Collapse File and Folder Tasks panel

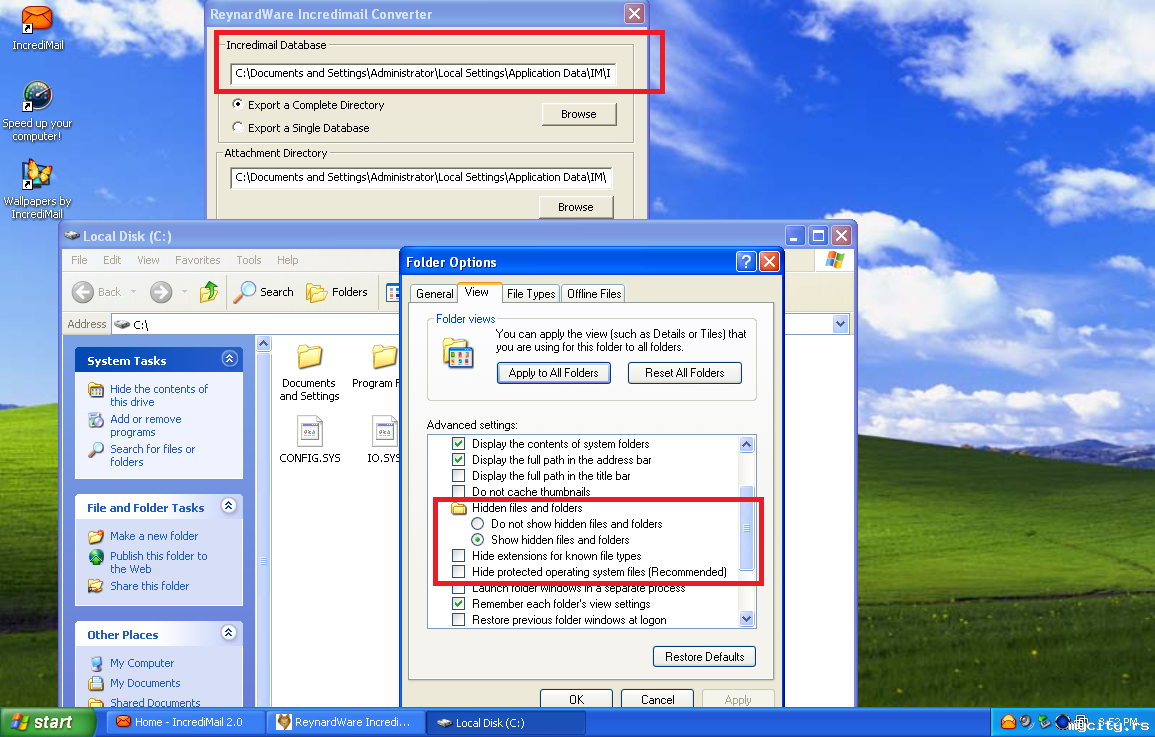coord(228,506)
